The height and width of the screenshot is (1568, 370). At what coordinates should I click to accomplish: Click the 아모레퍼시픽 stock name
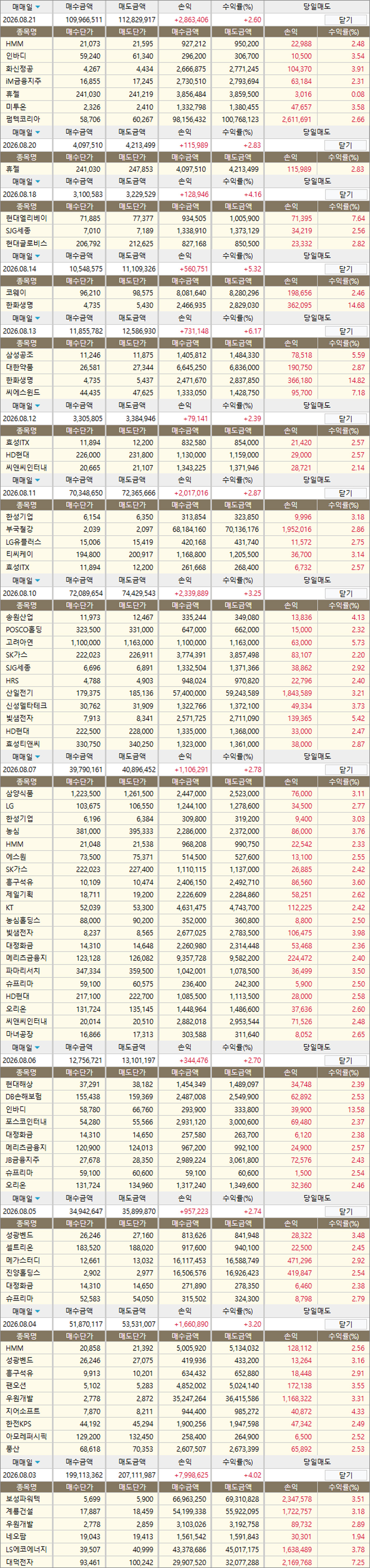pos(26,1437)
